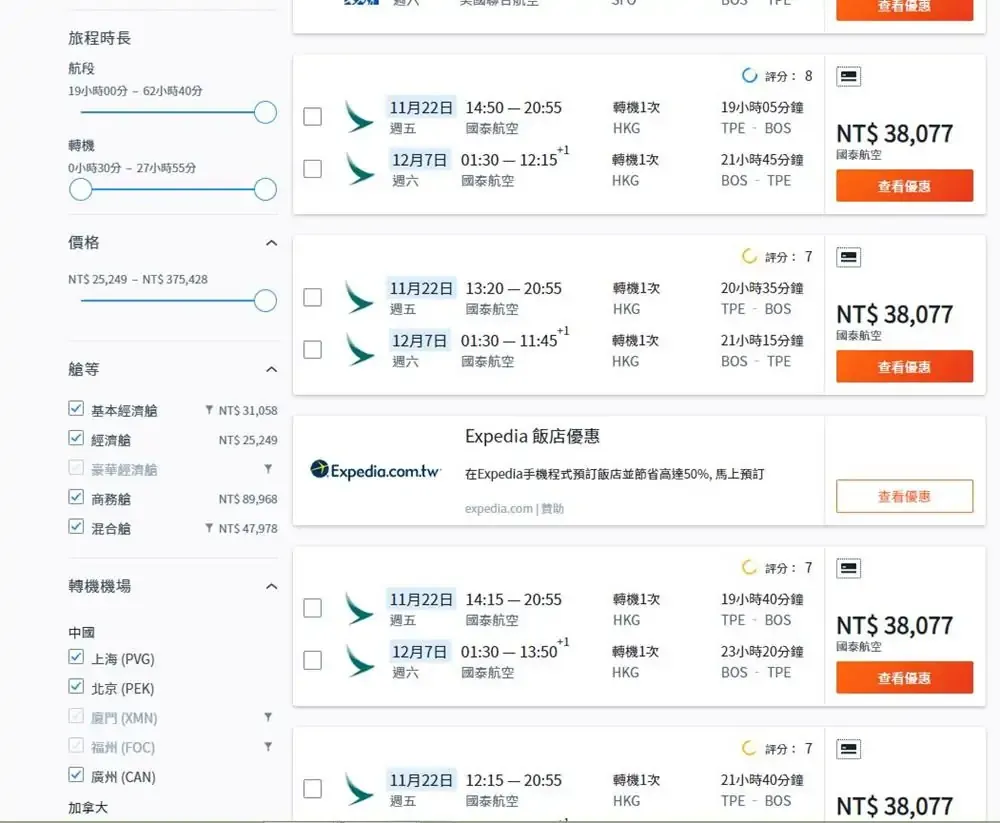Uncheck the 商務艙 cabin class checkbox
Image resolution: width=1000 pixels, height=823 pixels.
pyautogui.click(x=76, y=497)
